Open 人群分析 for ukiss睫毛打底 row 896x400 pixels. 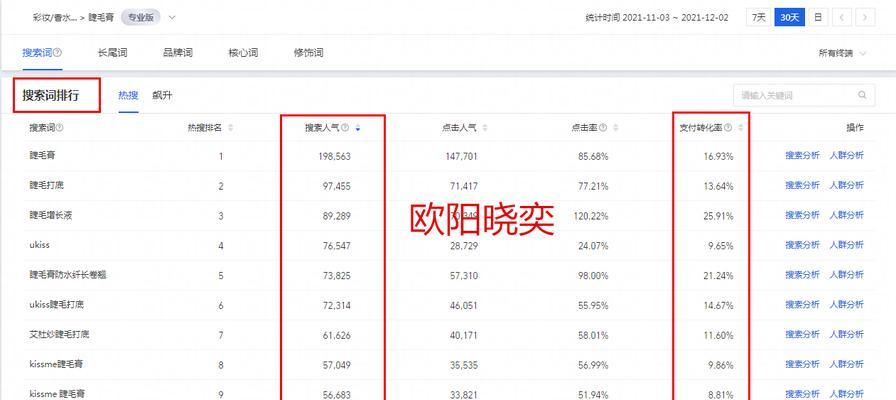(x=846, y=305)
